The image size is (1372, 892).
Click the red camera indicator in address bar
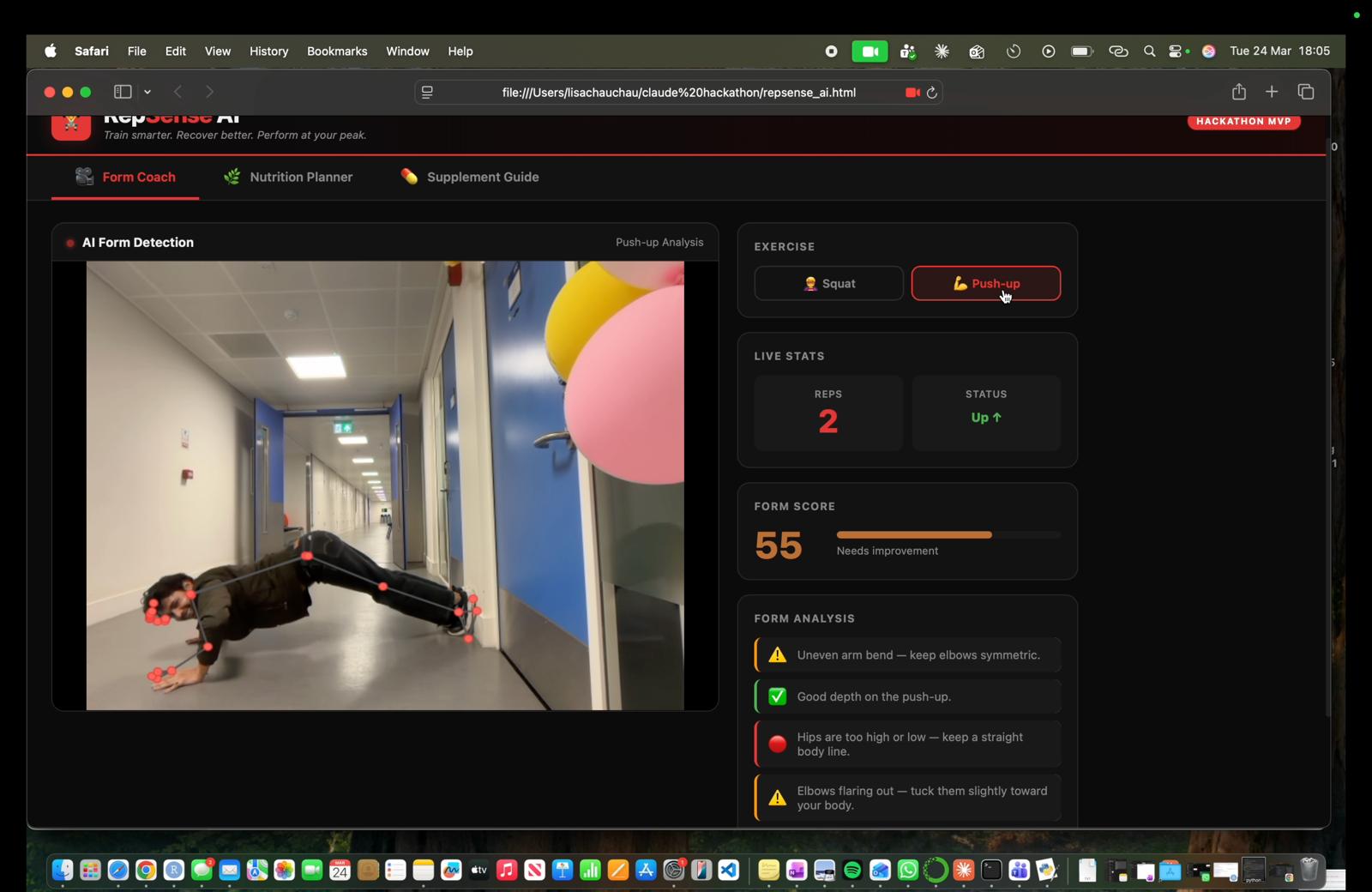tap(912, 93)
